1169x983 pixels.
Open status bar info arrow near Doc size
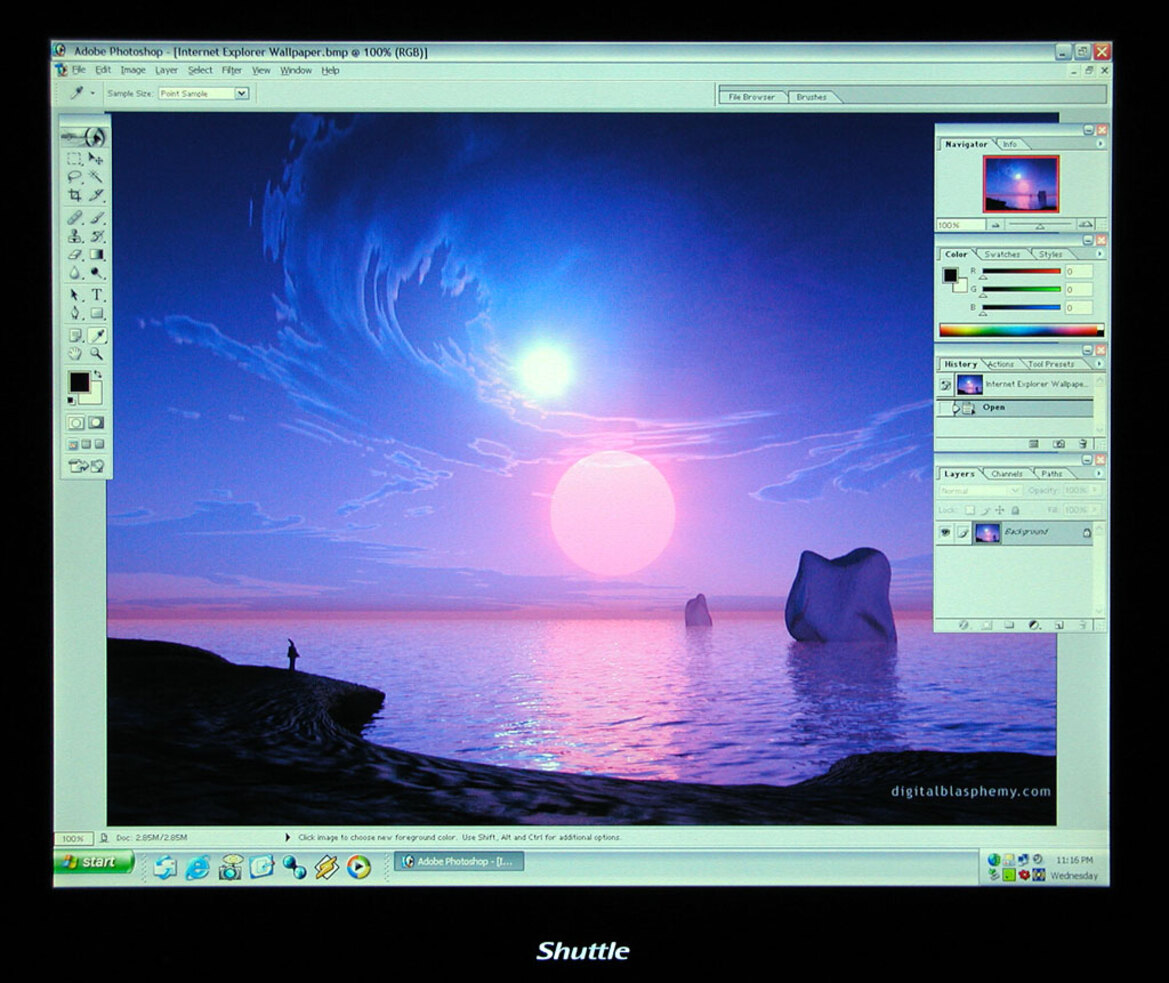click(x=288, y=838)
